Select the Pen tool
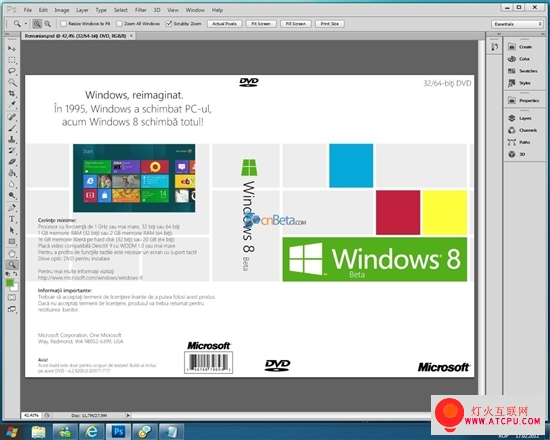Screen dimensions: 550x440 [x=12, y=208]
